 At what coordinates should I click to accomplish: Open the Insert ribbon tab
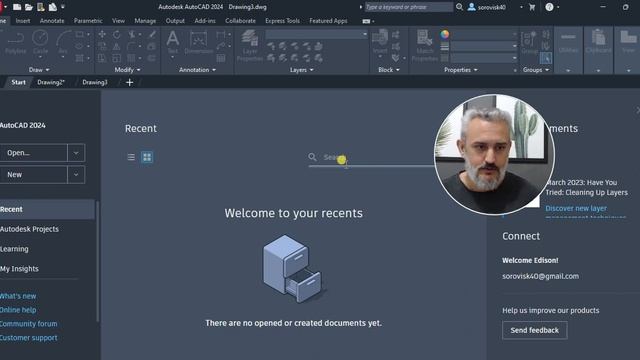[x=23, y=21]
